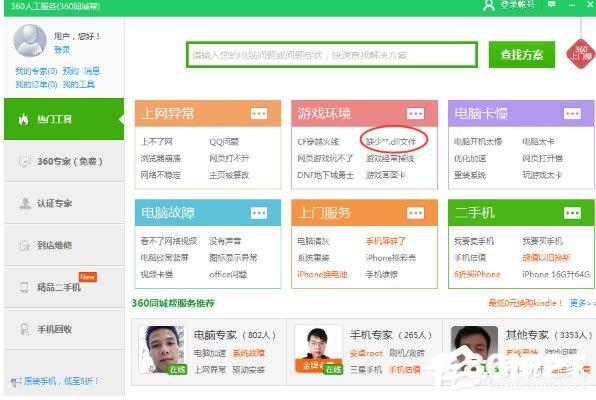The height and width of the screenshot is (400, 596).
Task: Select the 到店维修 sidebar tab
Action: 64,245
